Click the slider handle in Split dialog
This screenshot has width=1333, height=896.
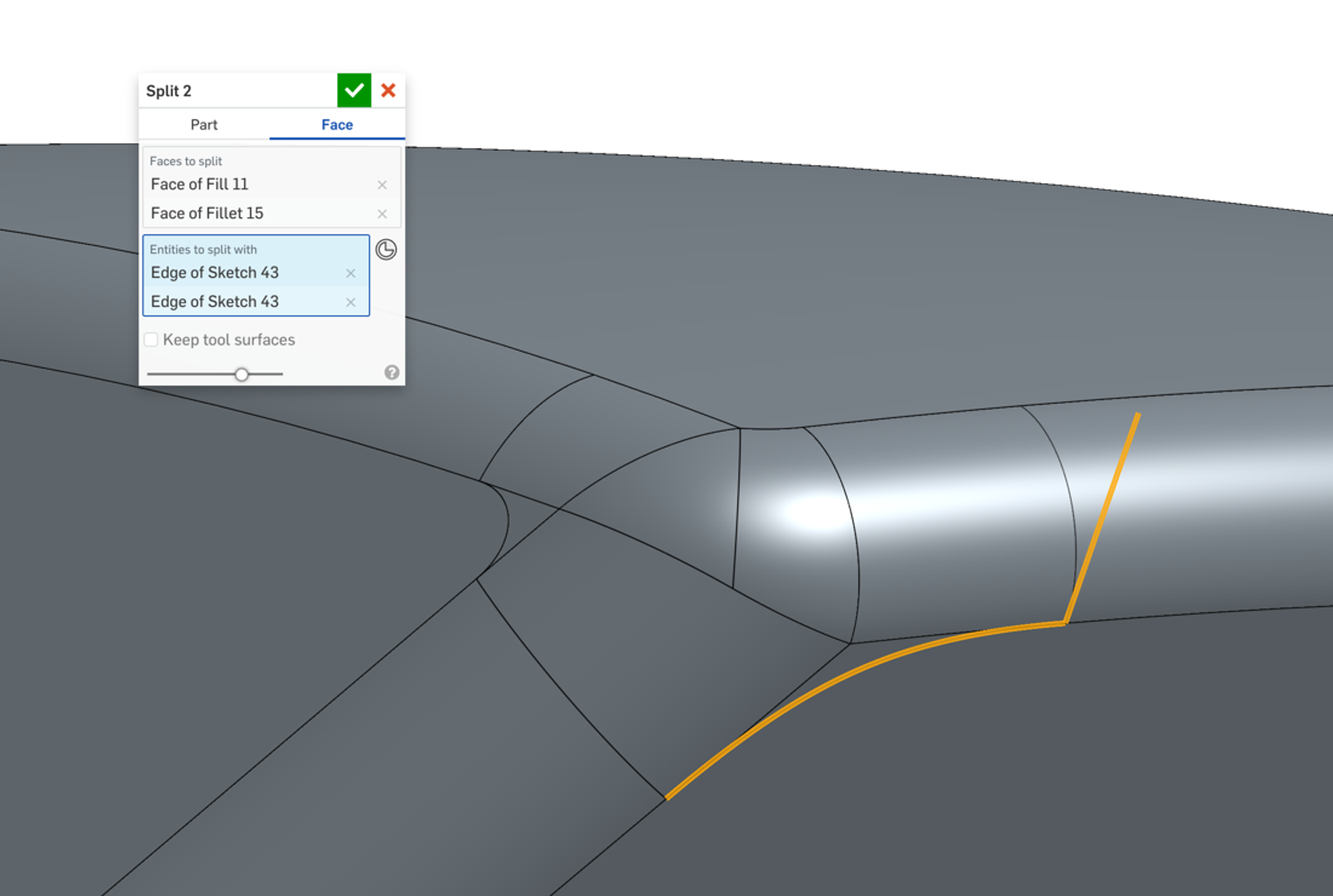(242, 375)
